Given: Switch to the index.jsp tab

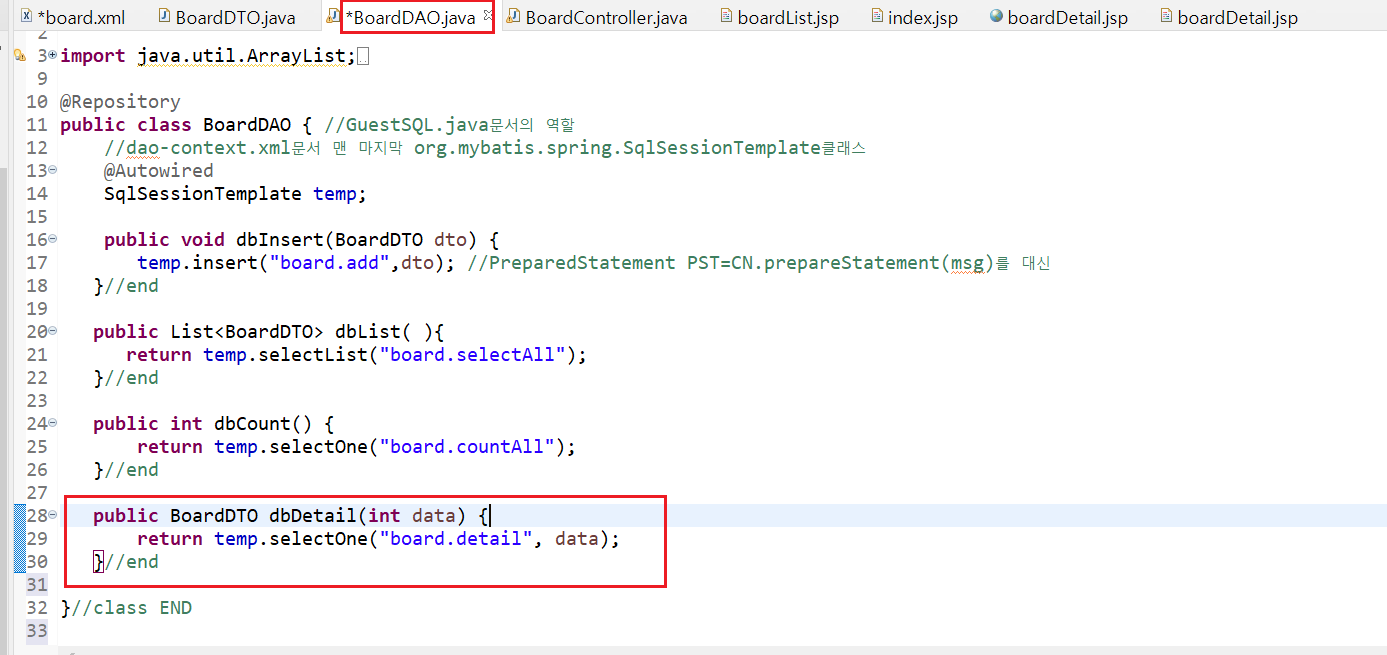Looking at the screenshot, I should 914,18.
